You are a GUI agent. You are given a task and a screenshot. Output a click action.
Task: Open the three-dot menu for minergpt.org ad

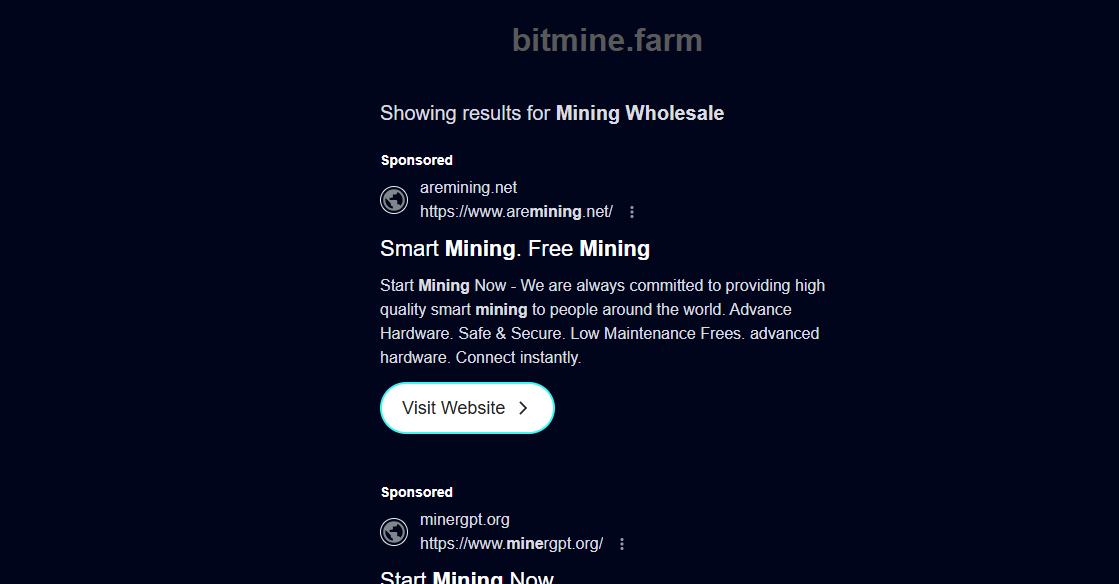tap(622, 544)
